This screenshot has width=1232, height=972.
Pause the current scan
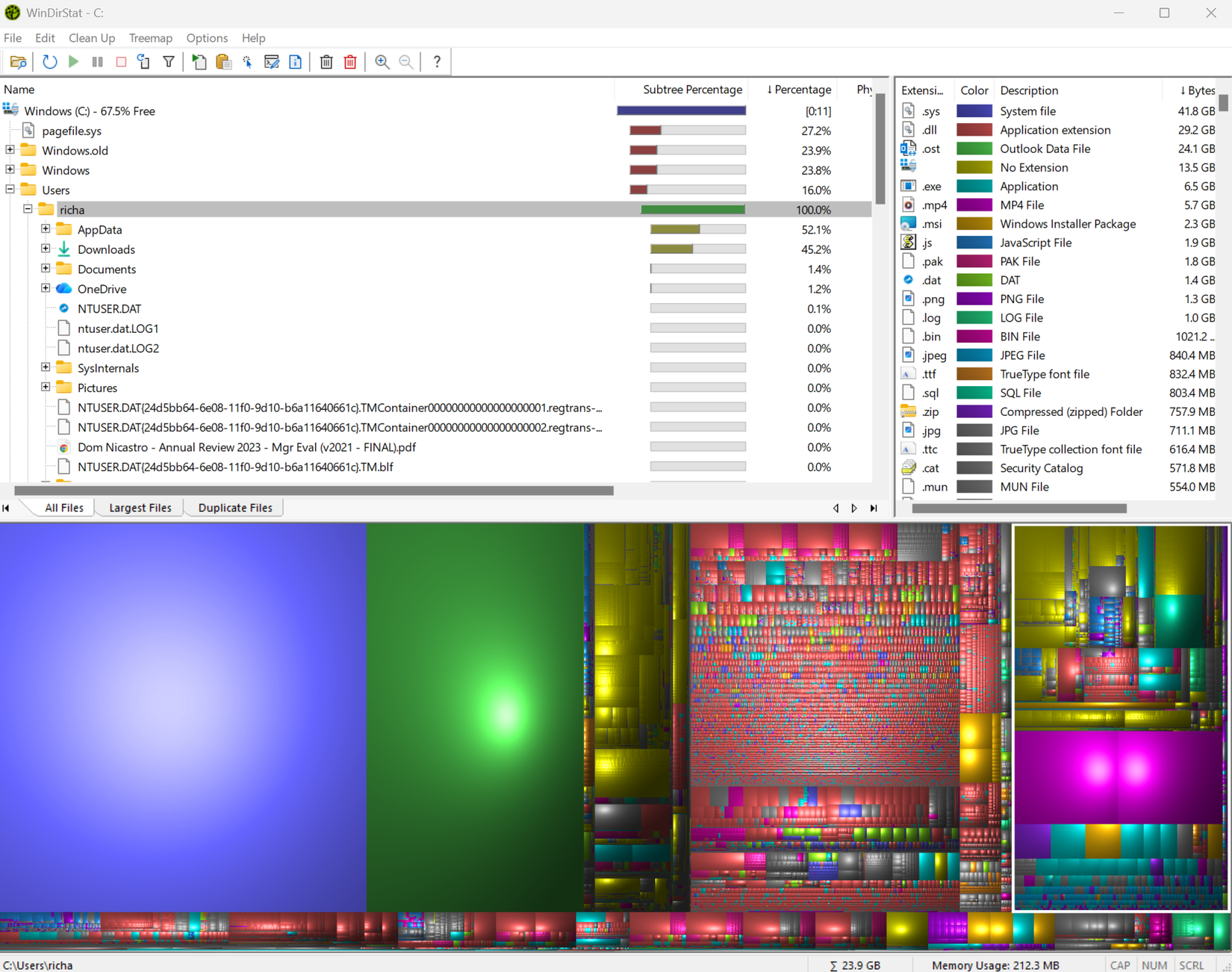coord(97,62)
